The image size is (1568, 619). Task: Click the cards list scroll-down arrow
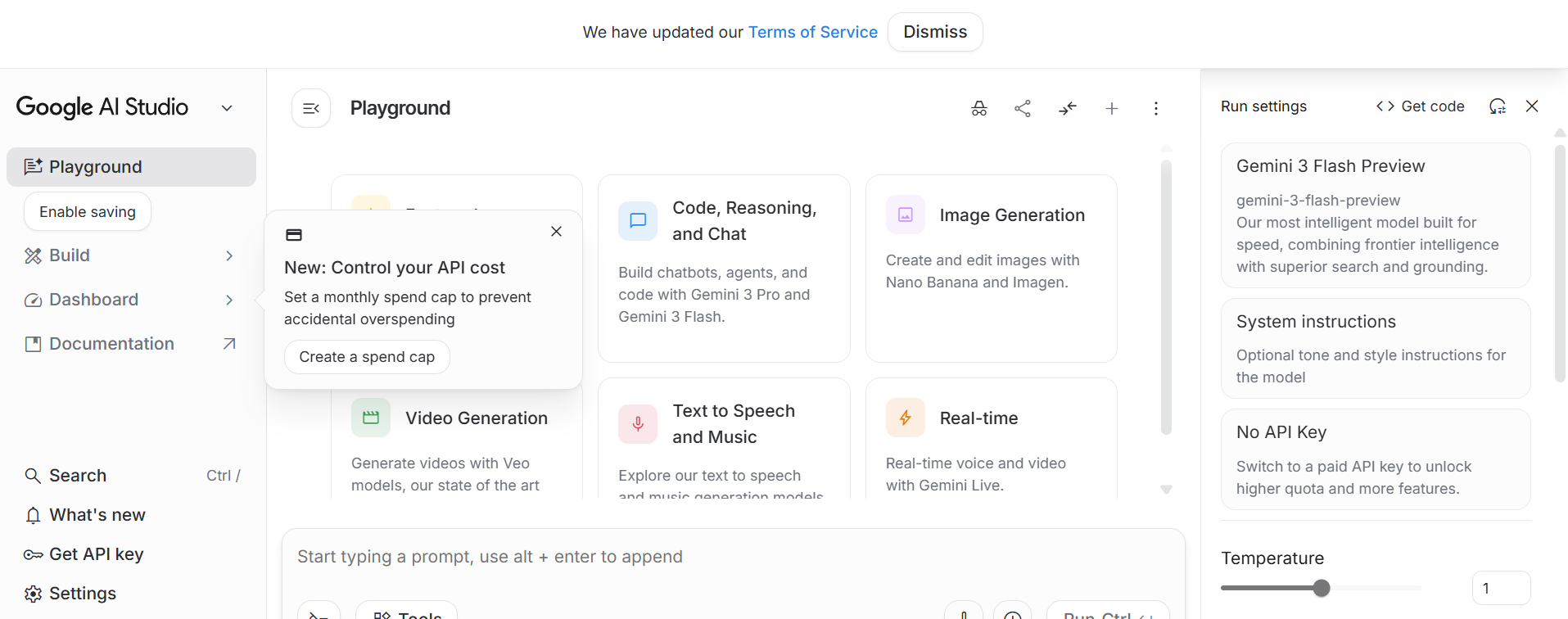point(1166,490)
